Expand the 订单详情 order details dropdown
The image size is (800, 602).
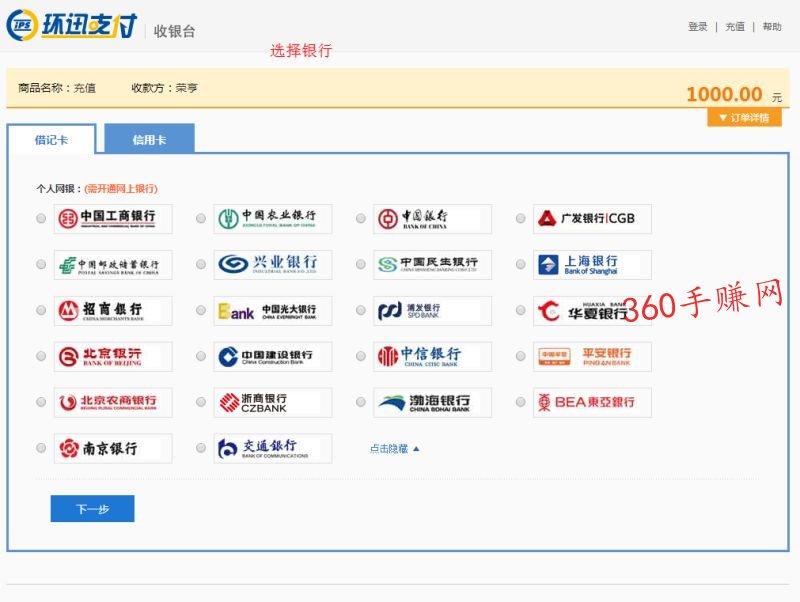[744, 118]
